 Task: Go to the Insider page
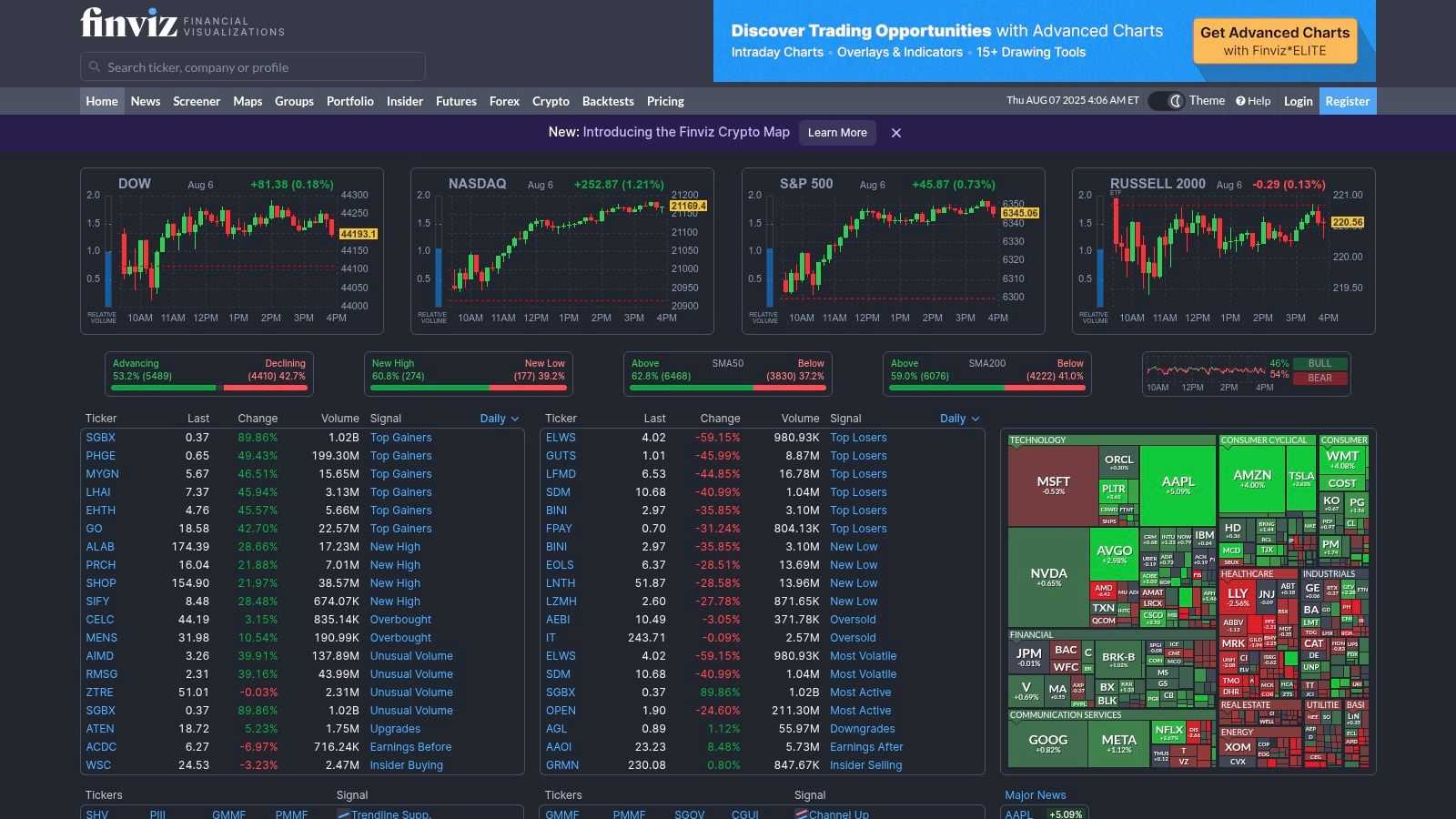405,101
